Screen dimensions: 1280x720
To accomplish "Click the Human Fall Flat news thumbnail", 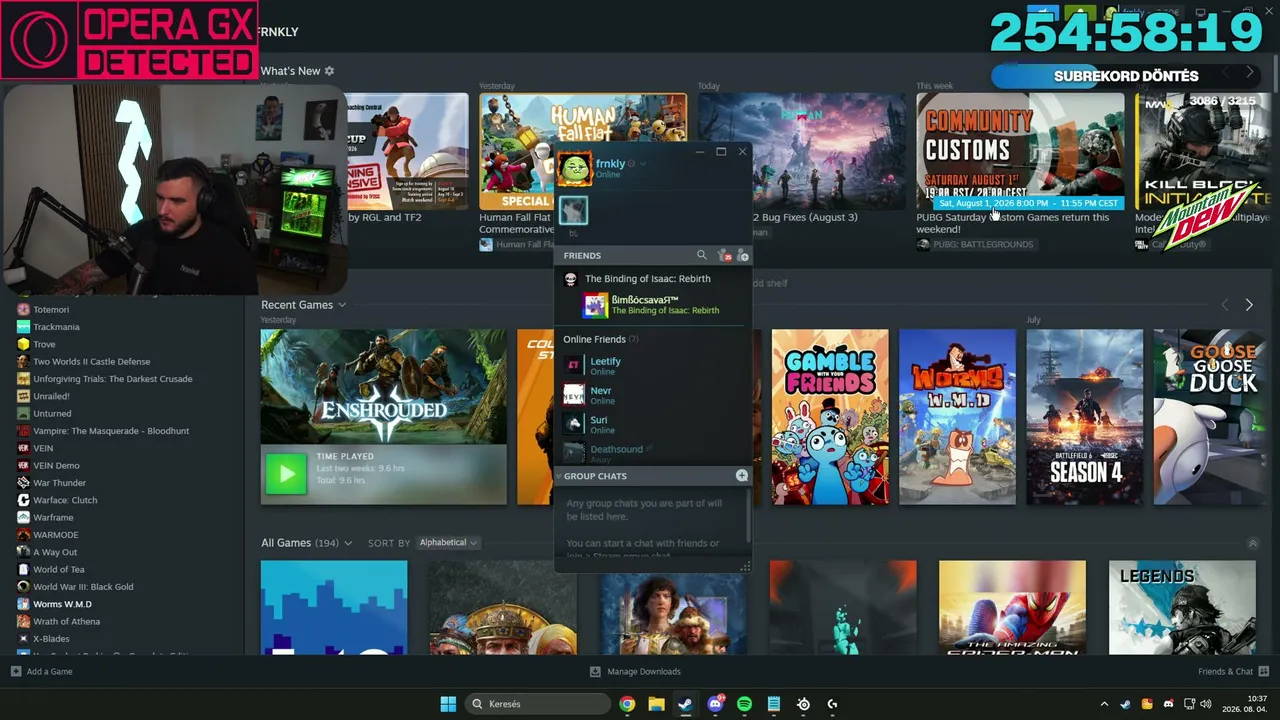I will [583, 151].
